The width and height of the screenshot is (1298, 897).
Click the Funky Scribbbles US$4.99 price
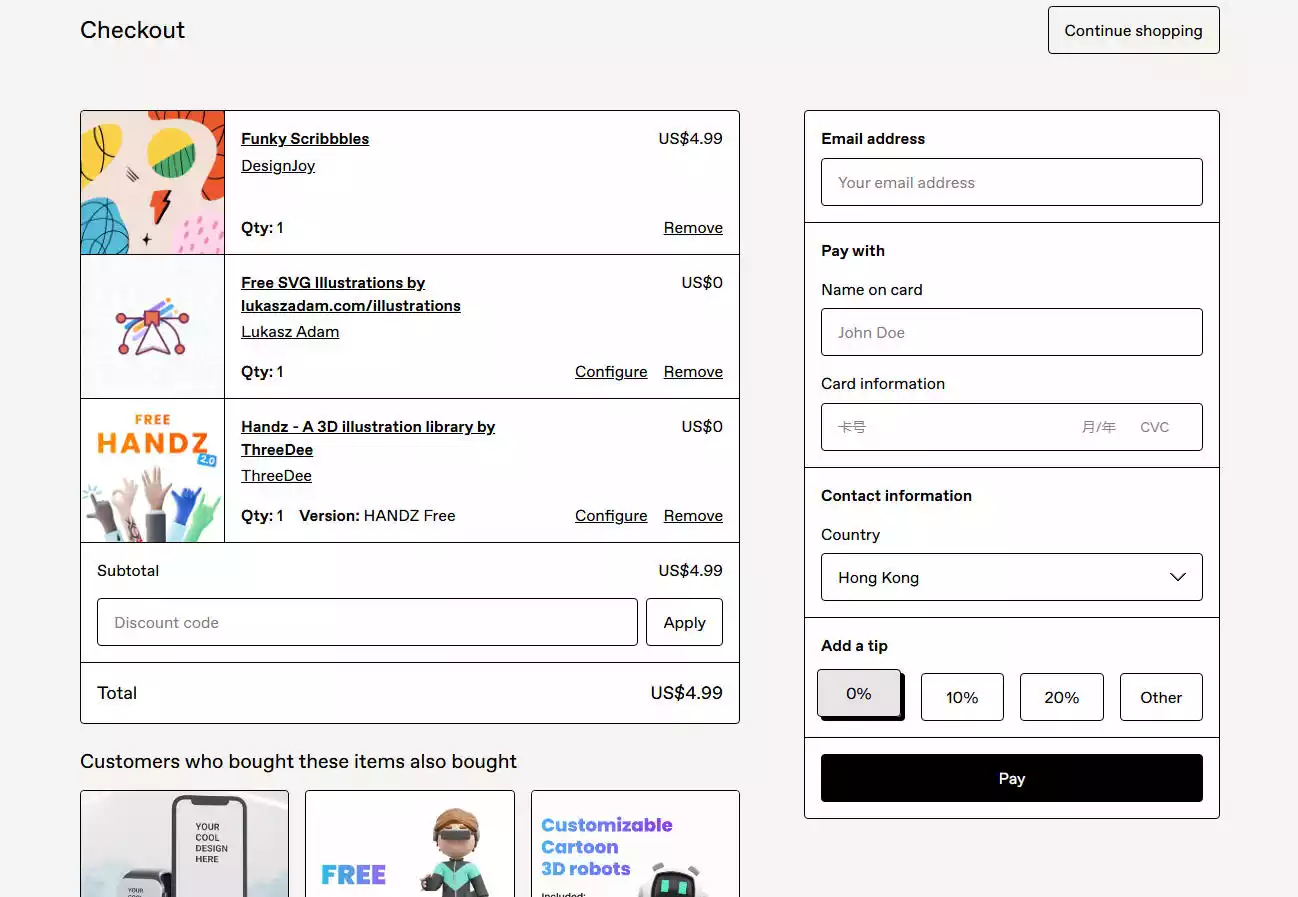tap(690, 139)
